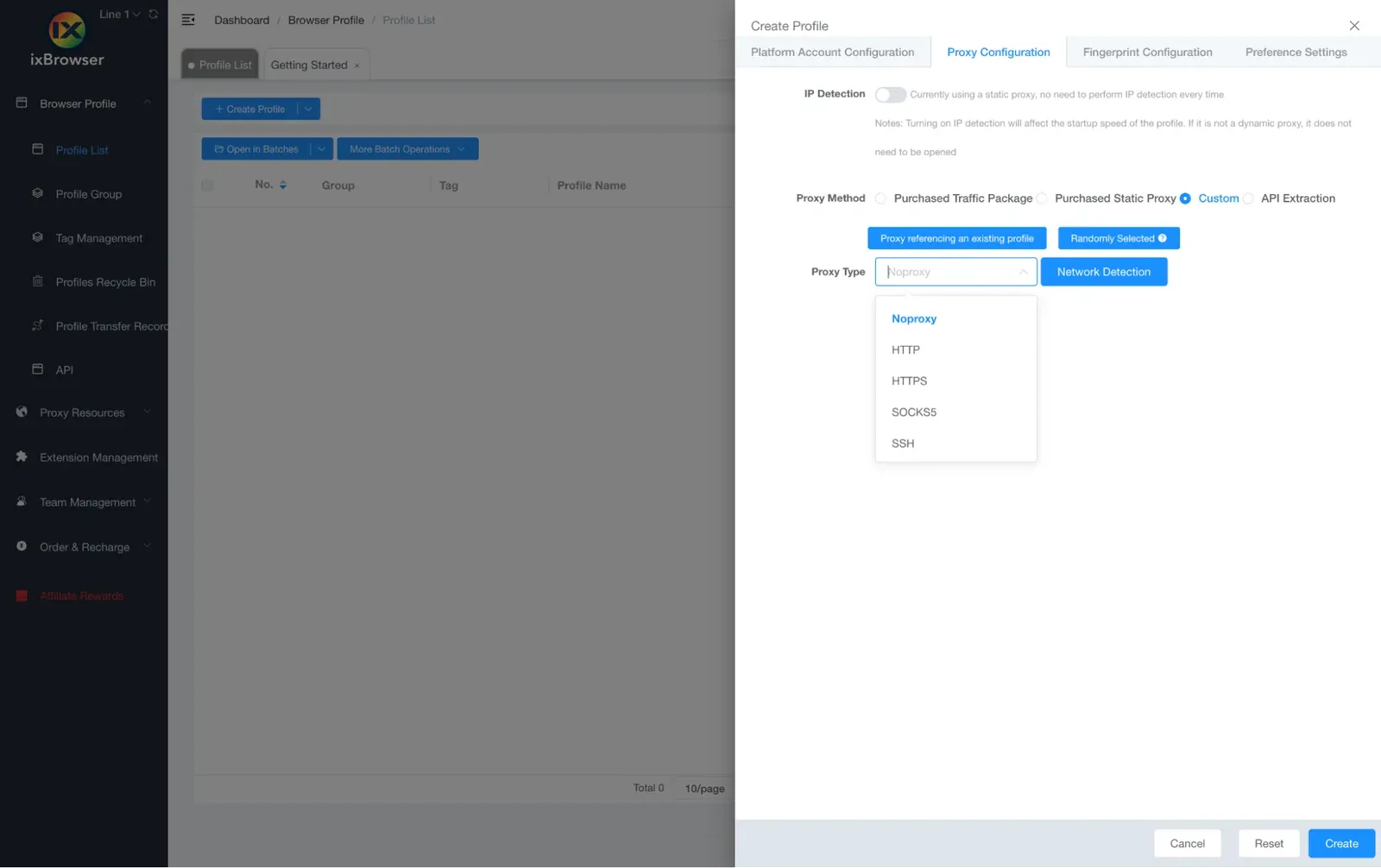Click Proxy referencing an existing profile
Viewport: 1381px width, 868px height.
pyautogui.click(x=956, y=238)
